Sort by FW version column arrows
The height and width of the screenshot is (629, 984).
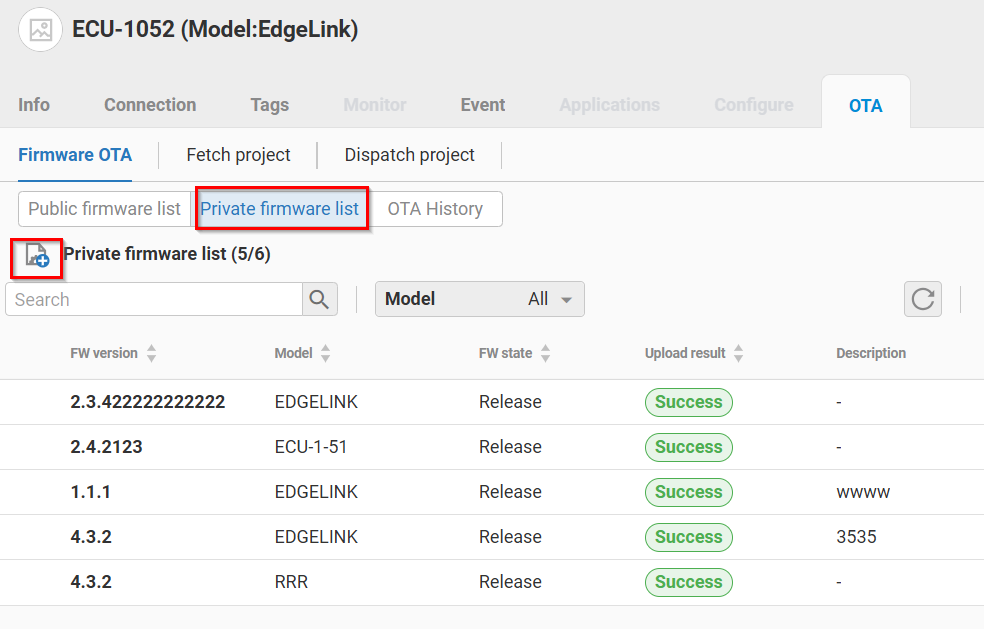click(151, 353)
